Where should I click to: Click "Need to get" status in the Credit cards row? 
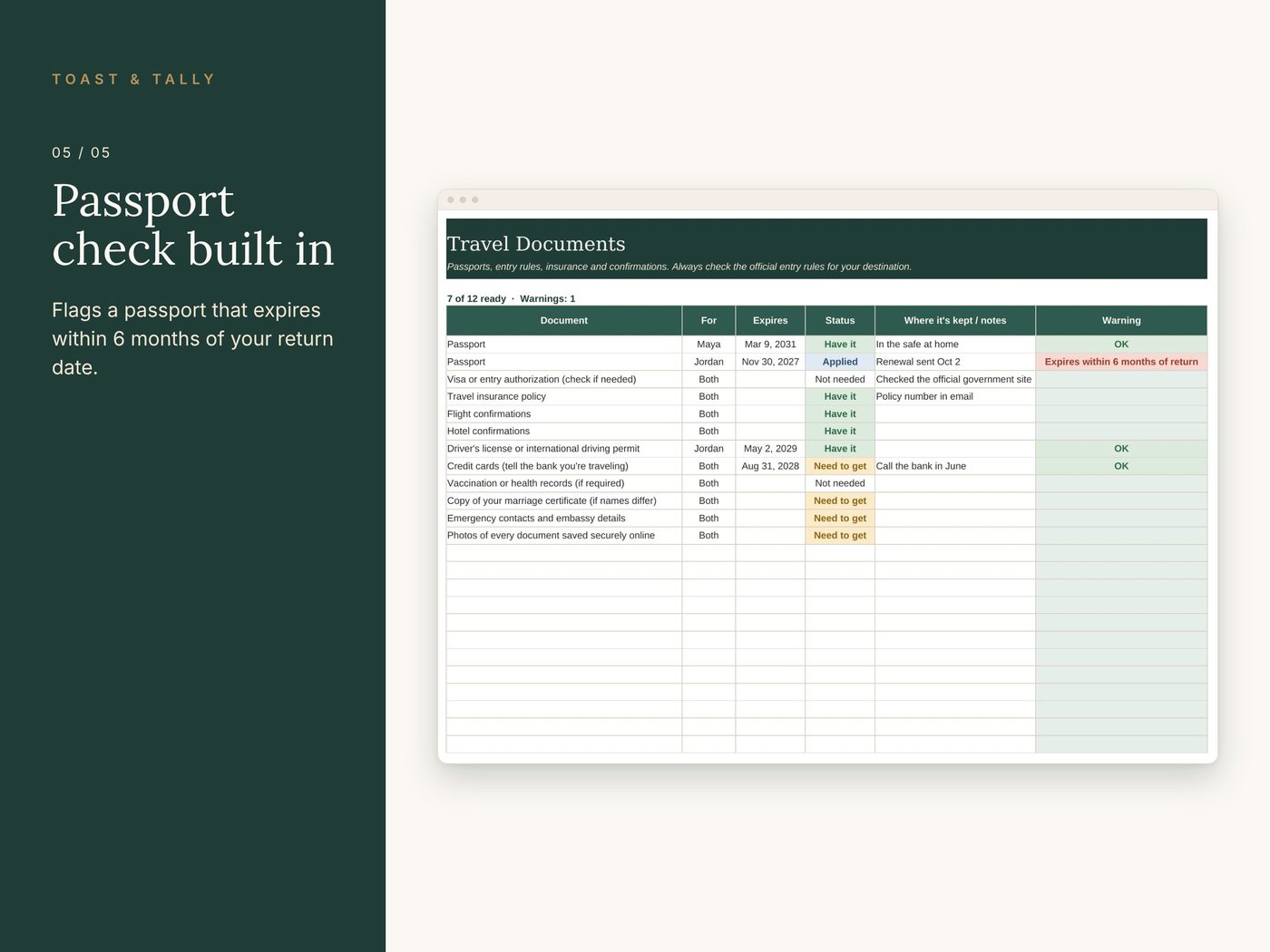840,466
